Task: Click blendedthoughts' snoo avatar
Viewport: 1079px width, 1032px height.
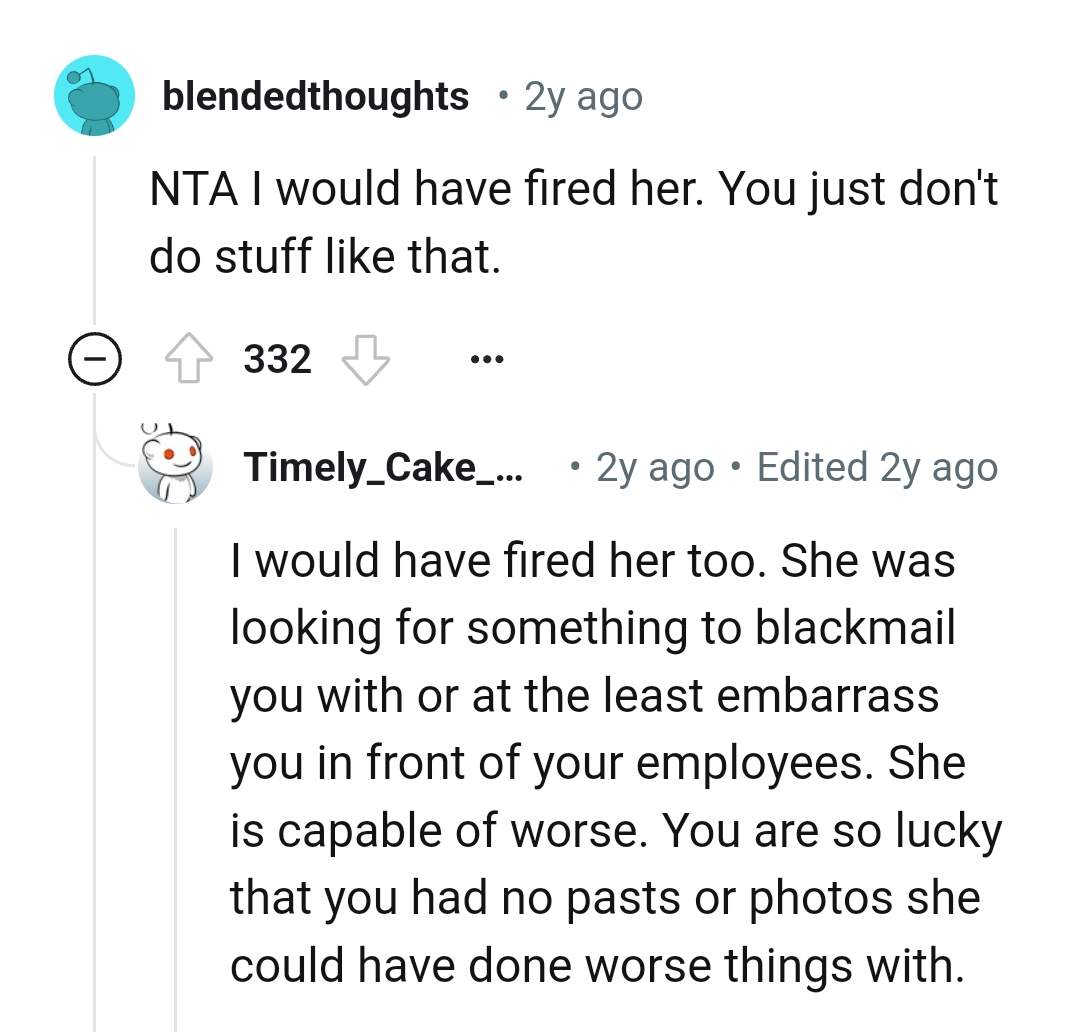Action: pyautogui.click(x=94, y=95)
